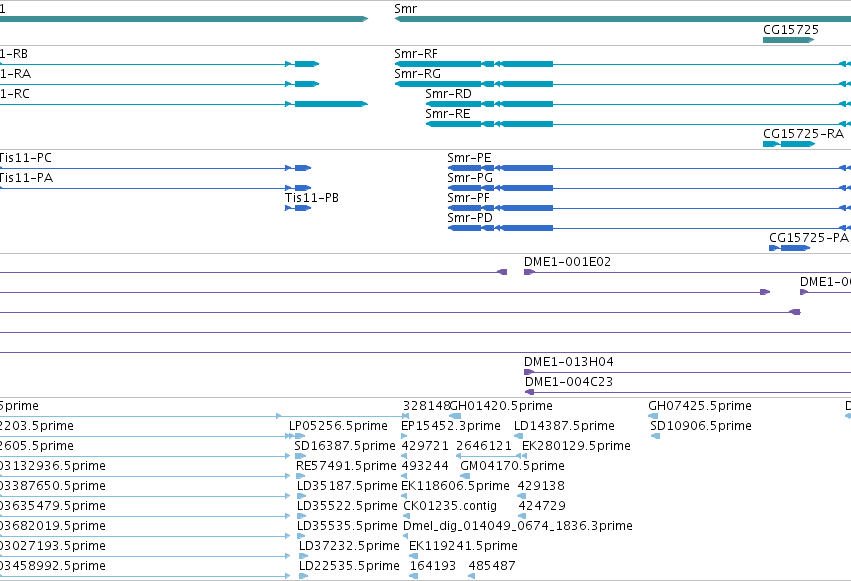Click the EK118606.5prime EST label

point(455,486)
